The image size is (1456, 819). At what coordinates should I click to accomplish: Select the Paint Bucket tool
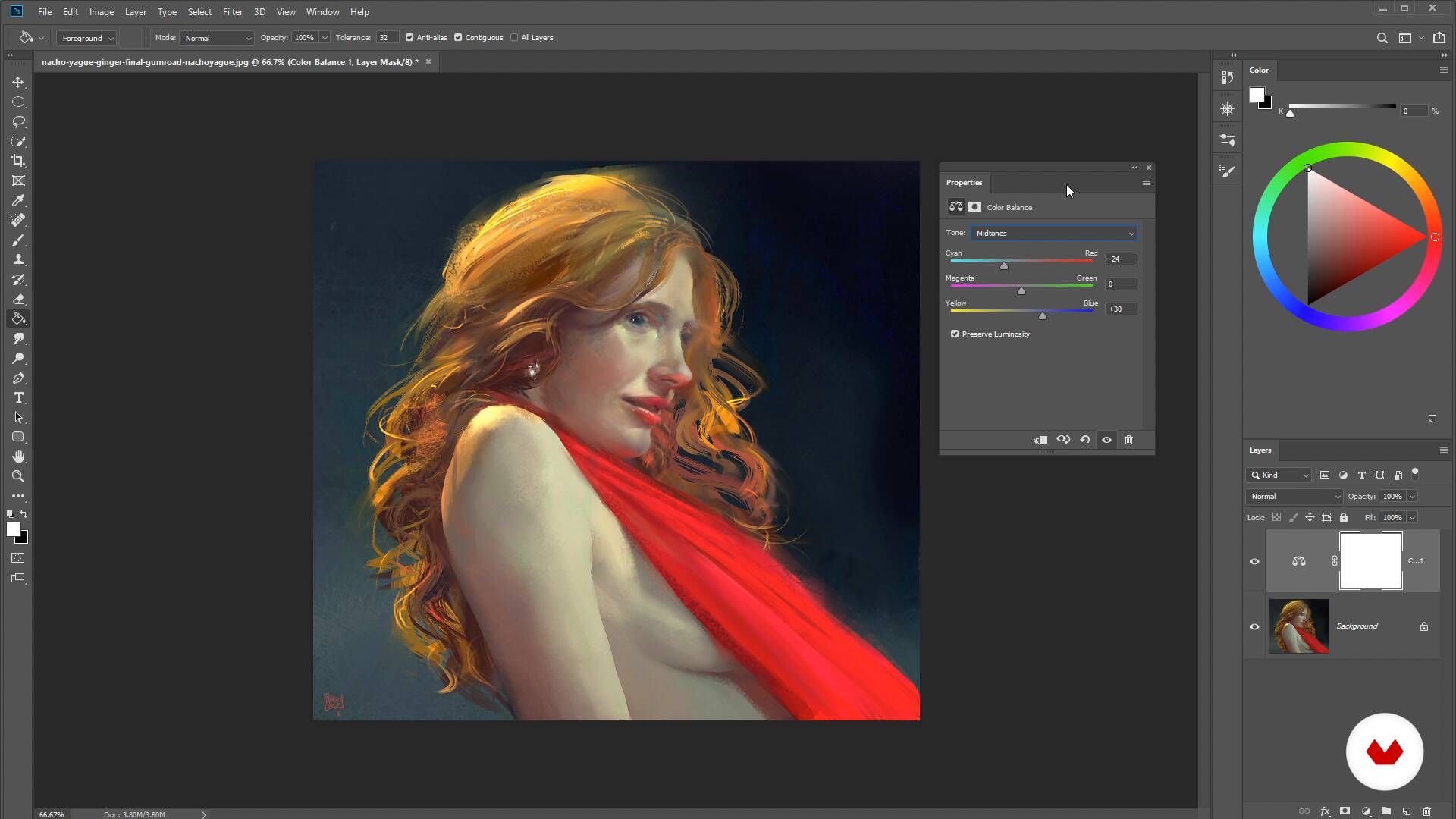point(18,318)
